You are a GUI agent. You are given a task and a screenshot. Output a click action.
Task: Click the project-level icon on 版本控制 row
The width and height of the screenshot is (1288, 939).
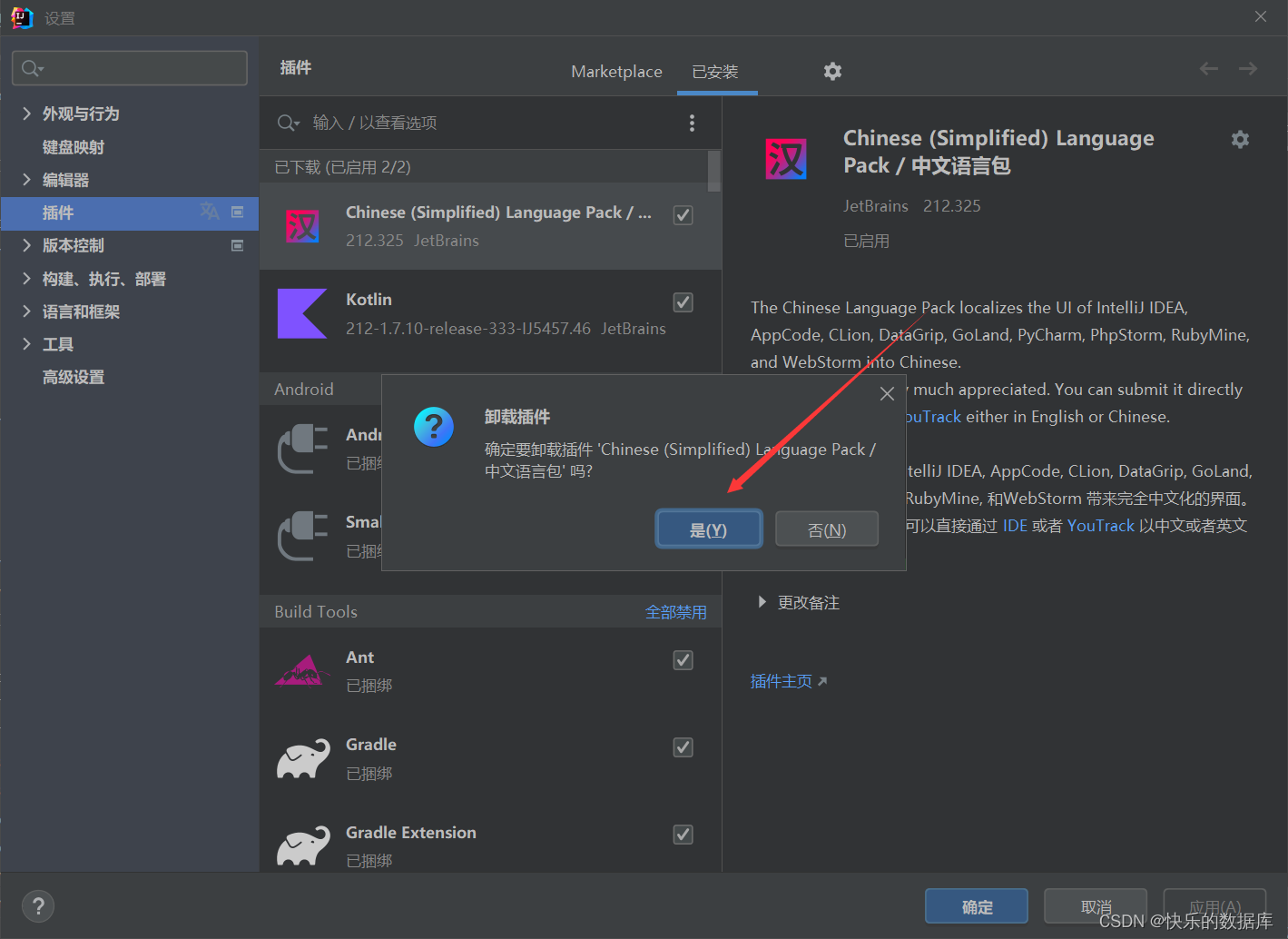pyautogui.click(x=238, y=245)
